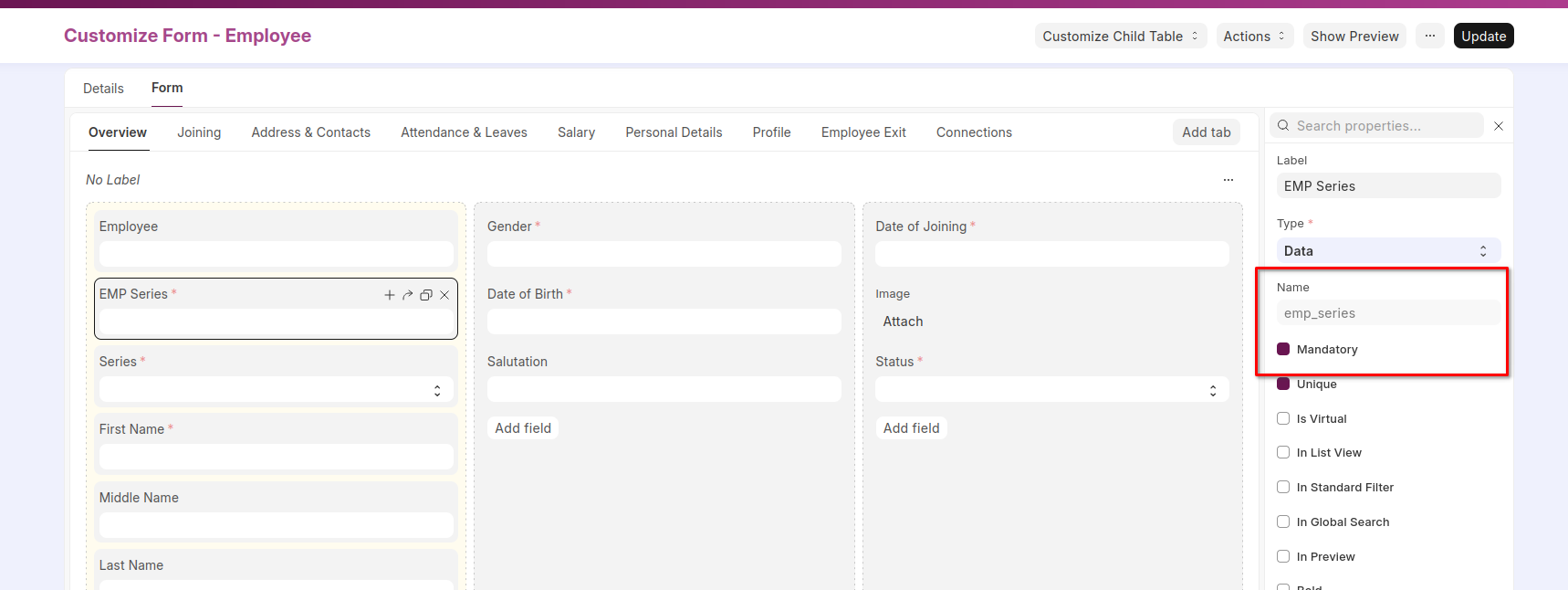
Task: Expand the Customize Child Table dropdown
Action: point(1120,37)
